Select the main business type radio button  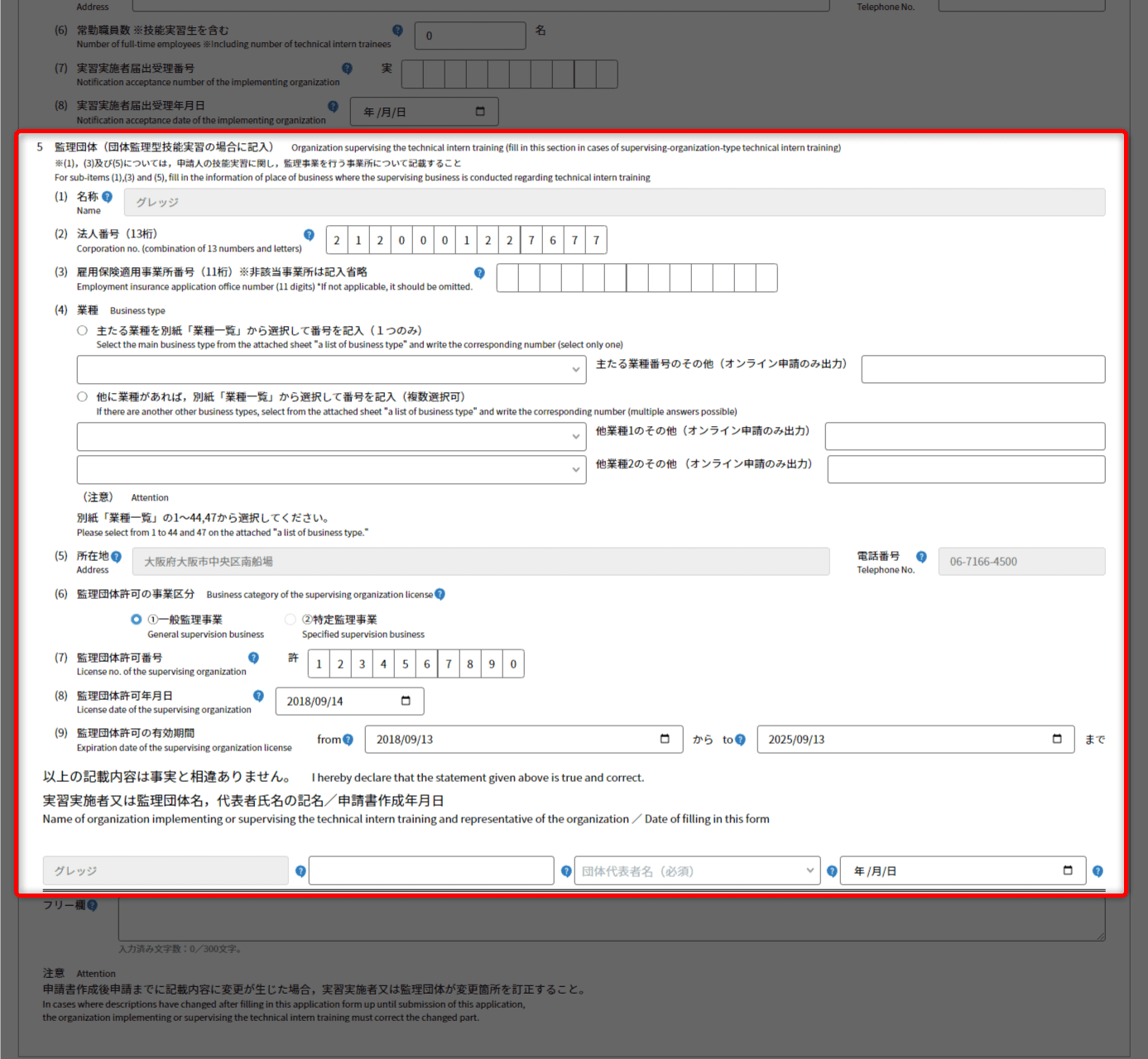click(82, 330)
